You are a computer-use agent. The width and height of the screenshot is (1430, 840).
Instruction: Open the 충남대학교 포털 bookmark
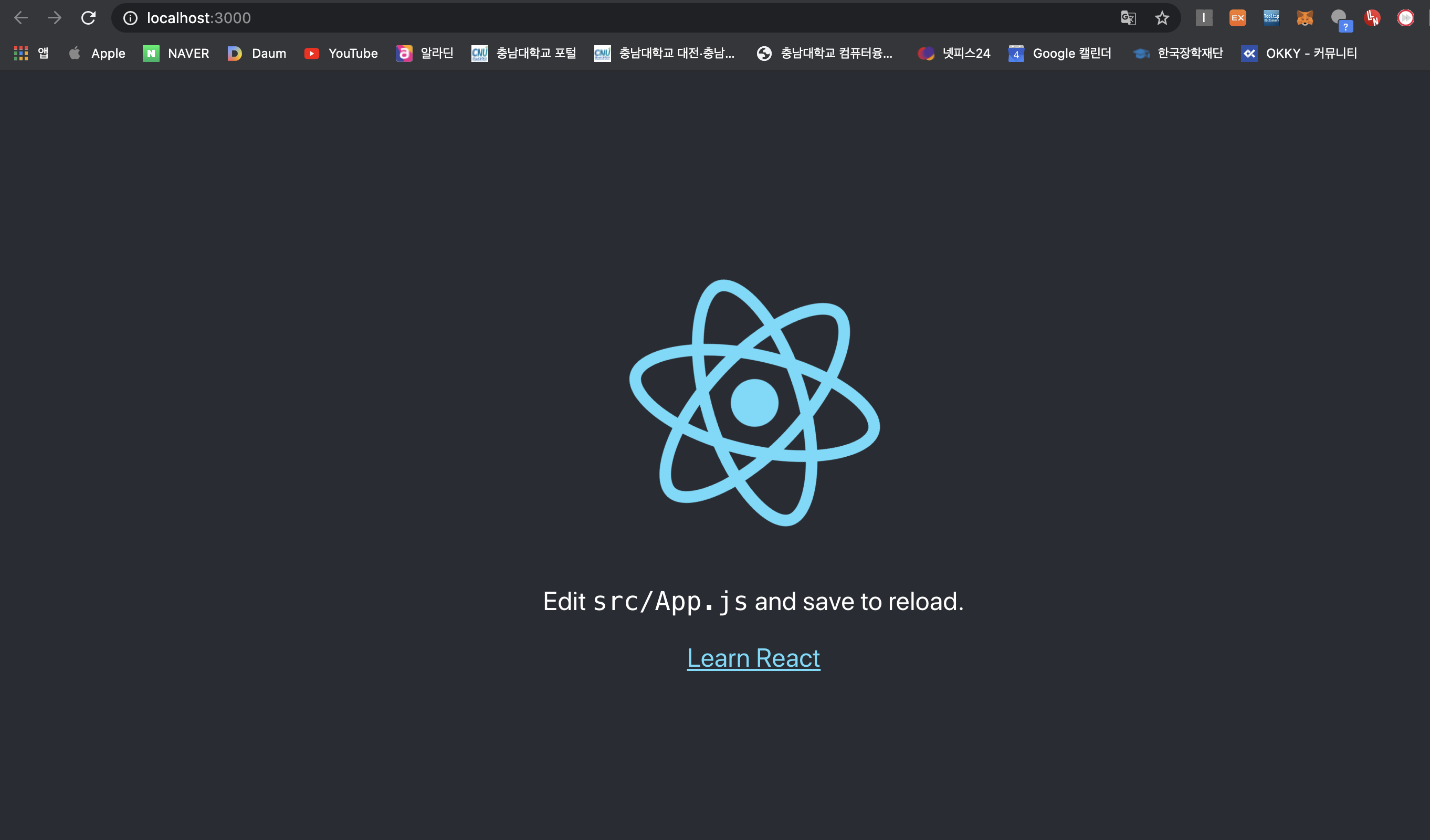523,54
